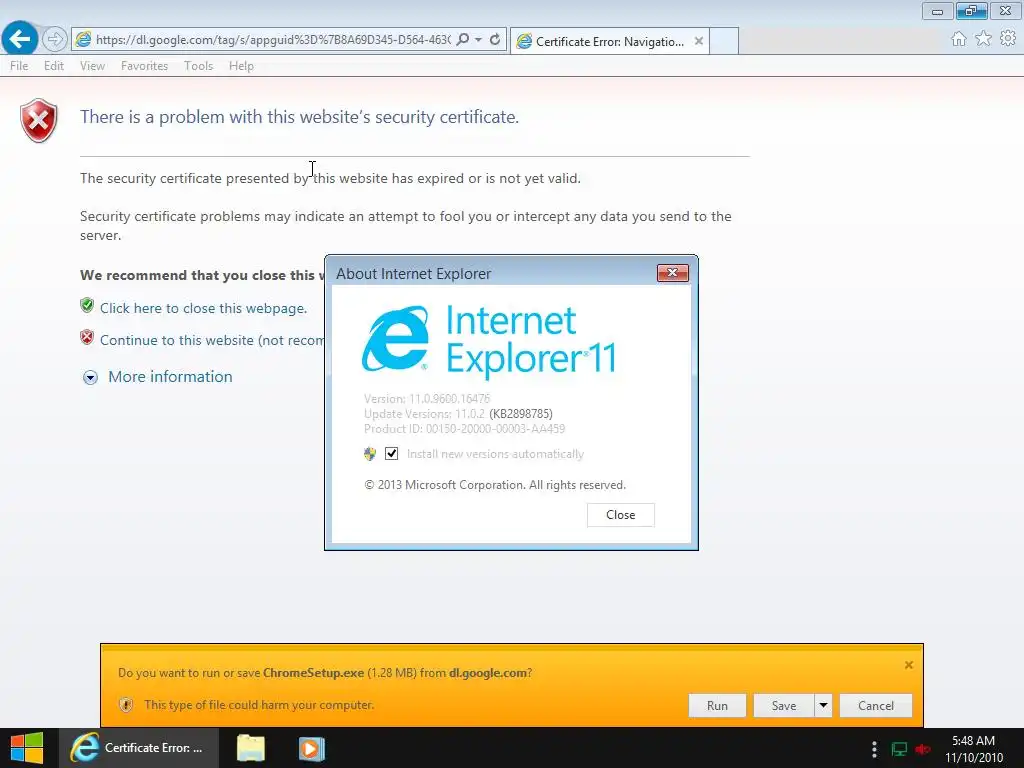Click the Internet Explorer taskbar button
Image resolution: width=1024 pixels, height=768 pixels.
[138, 748]
